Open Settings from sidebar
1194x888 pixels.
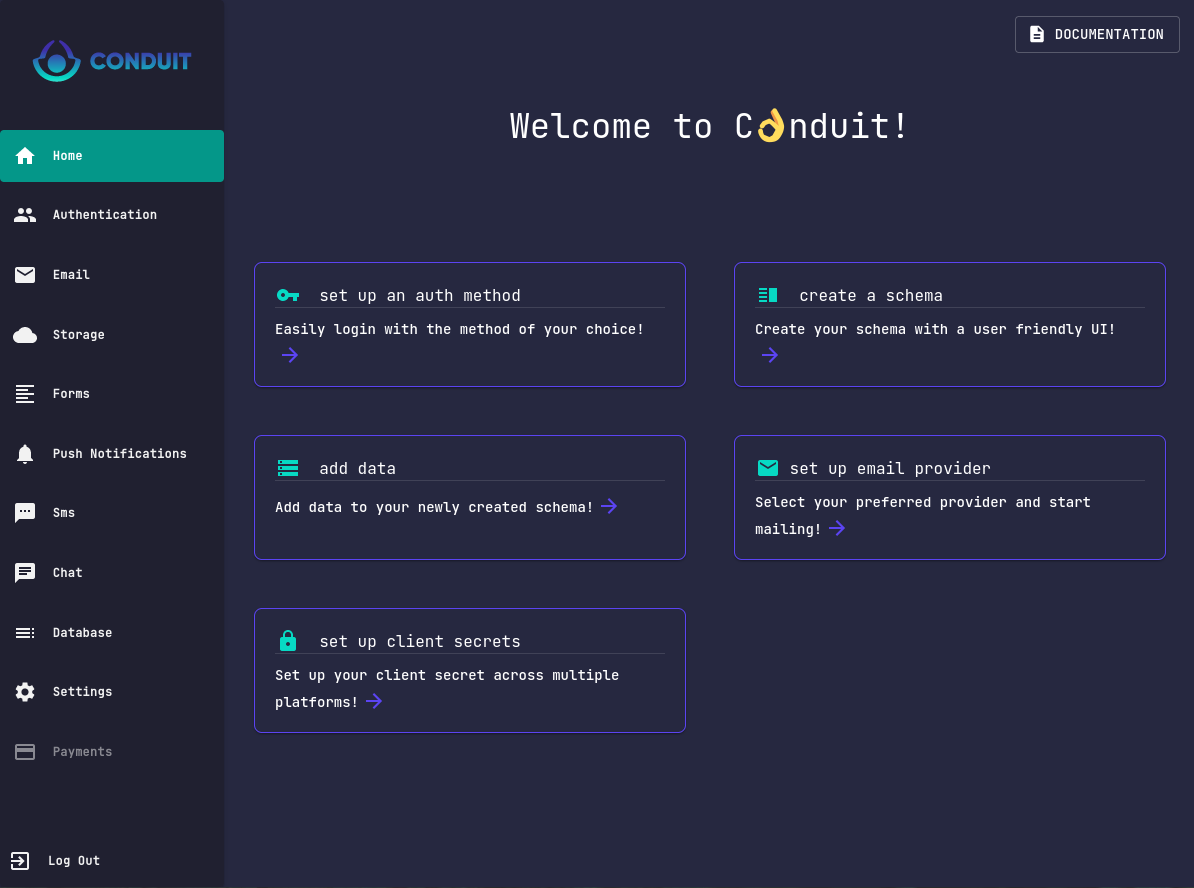point(112,692)
